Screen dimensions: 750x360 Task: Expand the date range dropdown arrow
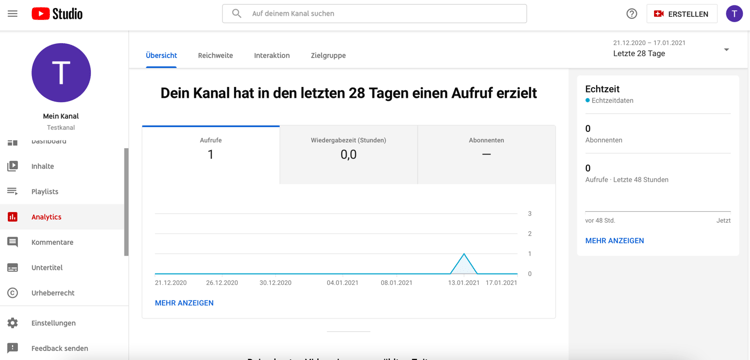[x=727, y=49]
